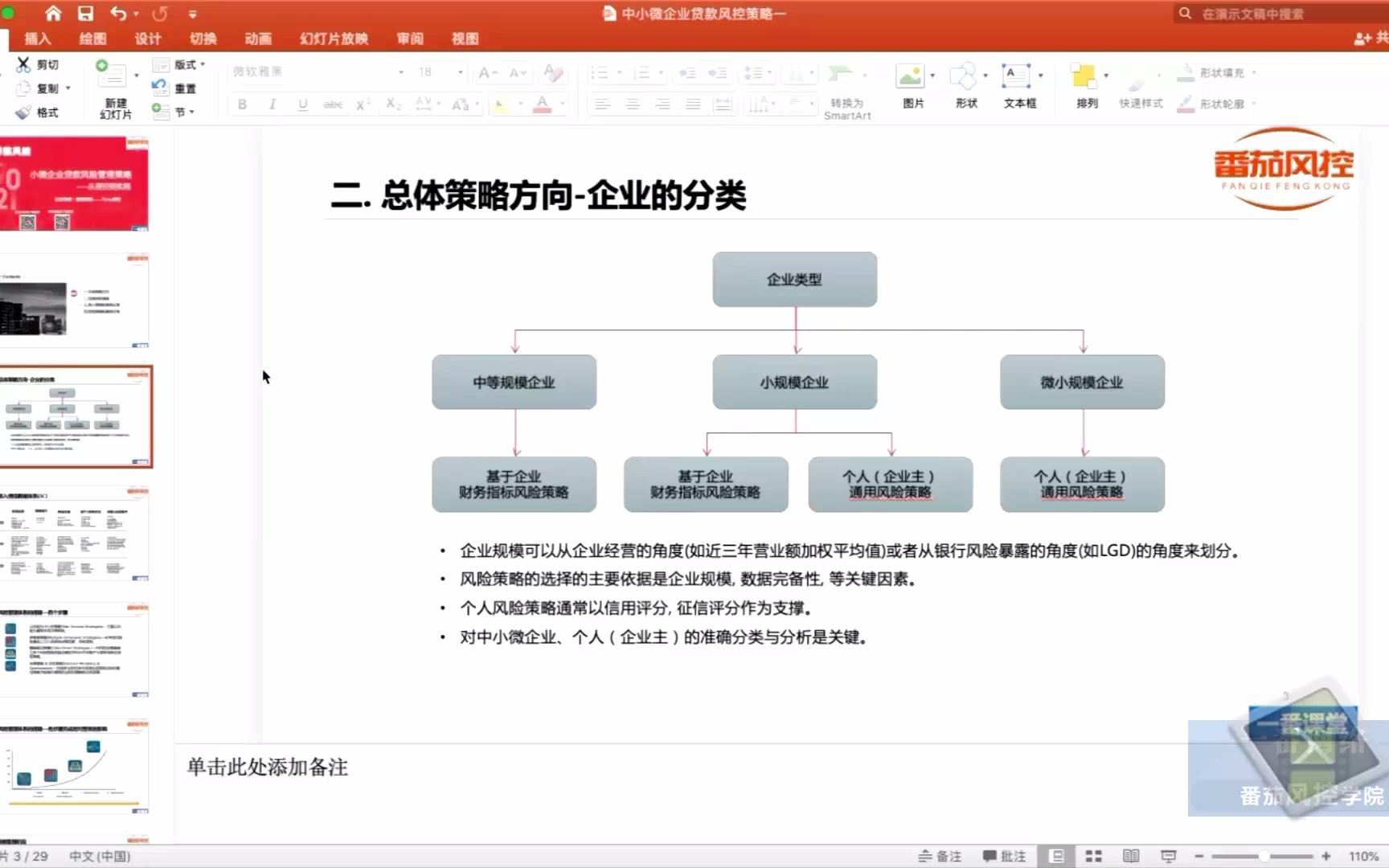Open the 设计 (Design) tab

pos(148,39)
